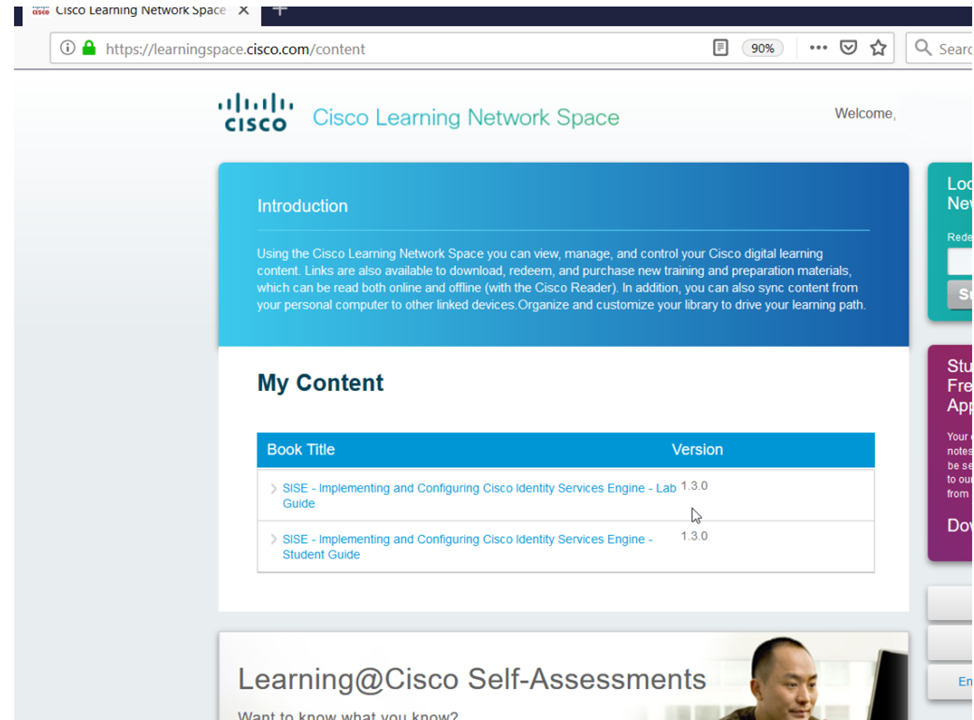Screen dimensions: 974x720
Task: Open the page actions three-dot menu
Action: click(x=818, y=48)
